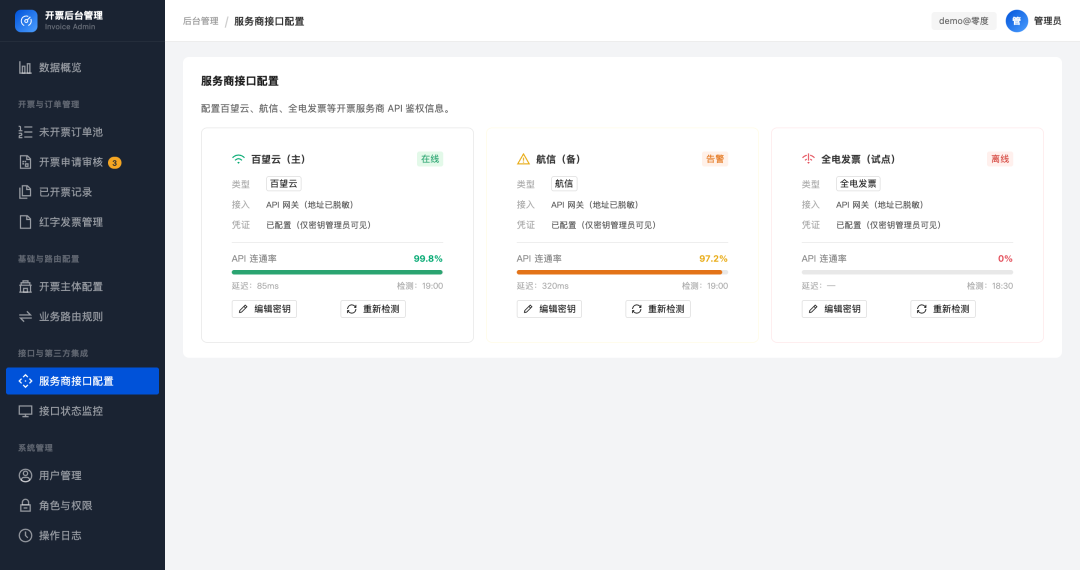Viewport: 1080px width, 570px height.
Task: Click 编辑密钥 on 航信 card
Action: click(x=550, y=309)
